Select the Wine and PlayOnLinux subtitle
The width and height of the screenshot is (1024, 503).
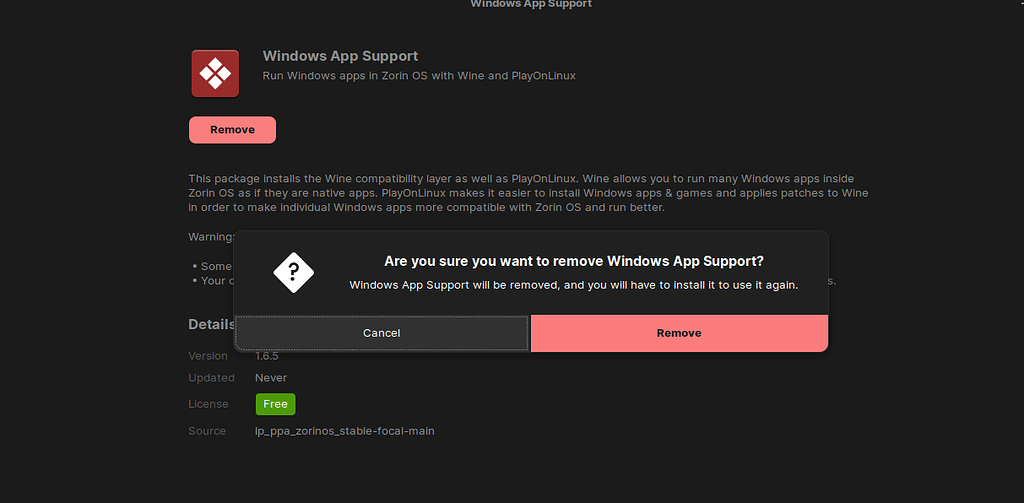pyautogui.click(x=419, y=76)
